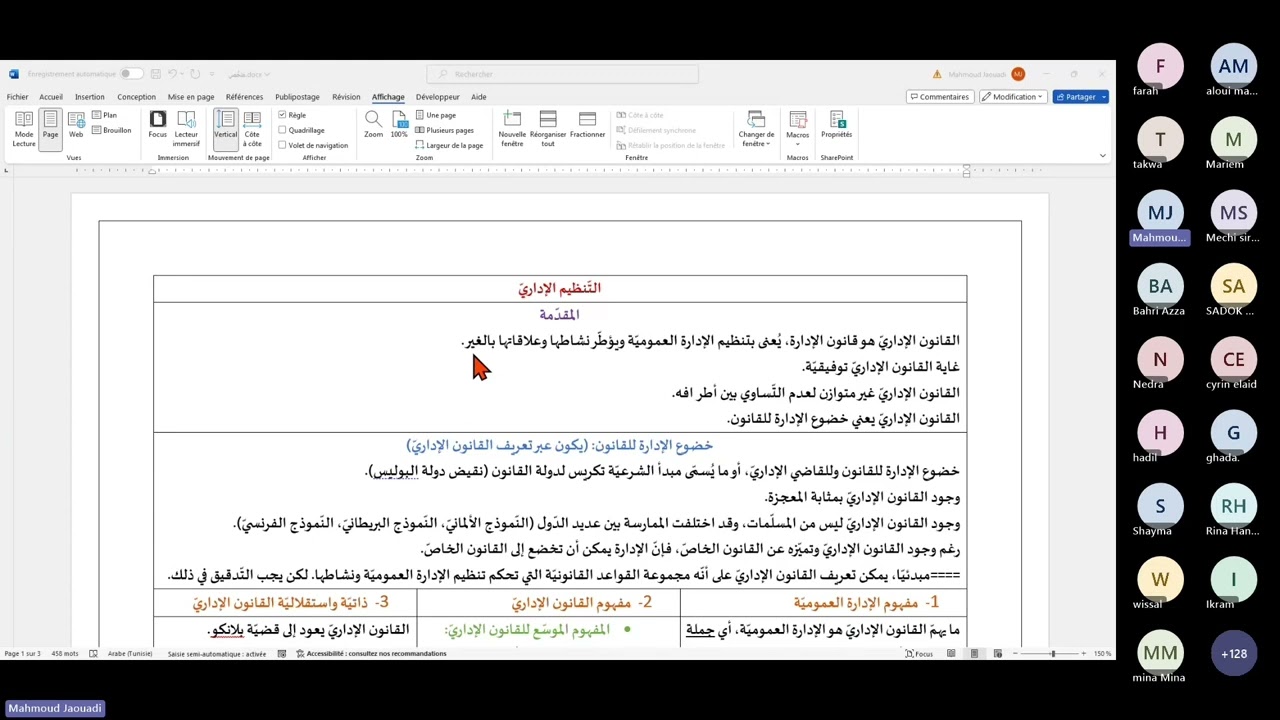Image resolution: width=1280 pixels, height=720 pixels.
Task: Switch to Brouillon draft view
Action: (111, 130)
